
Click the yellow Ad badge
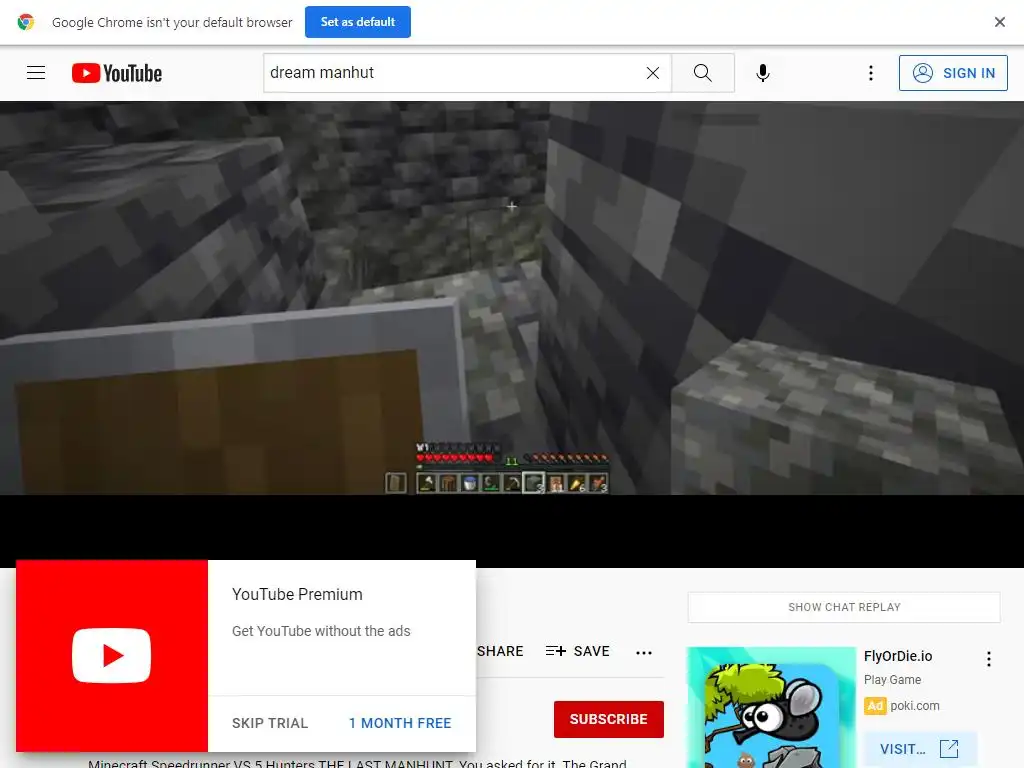click(x=875, y=706)
